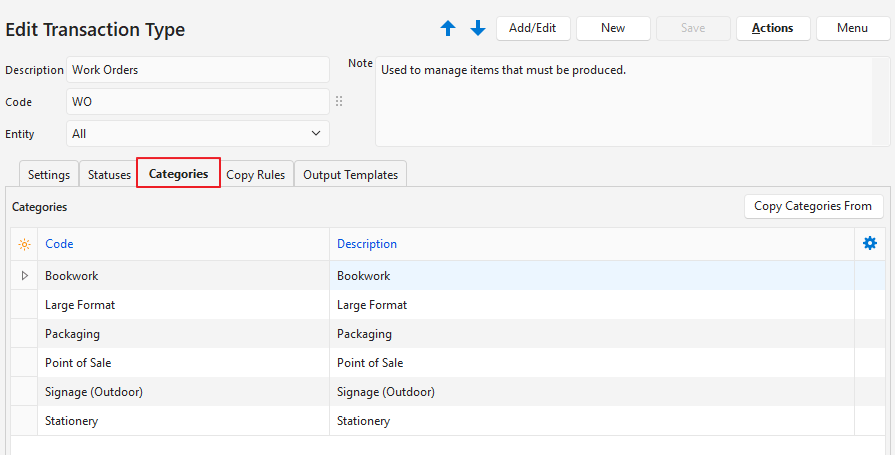Click the drag handle beside Code field

click(x=339, y=102)
